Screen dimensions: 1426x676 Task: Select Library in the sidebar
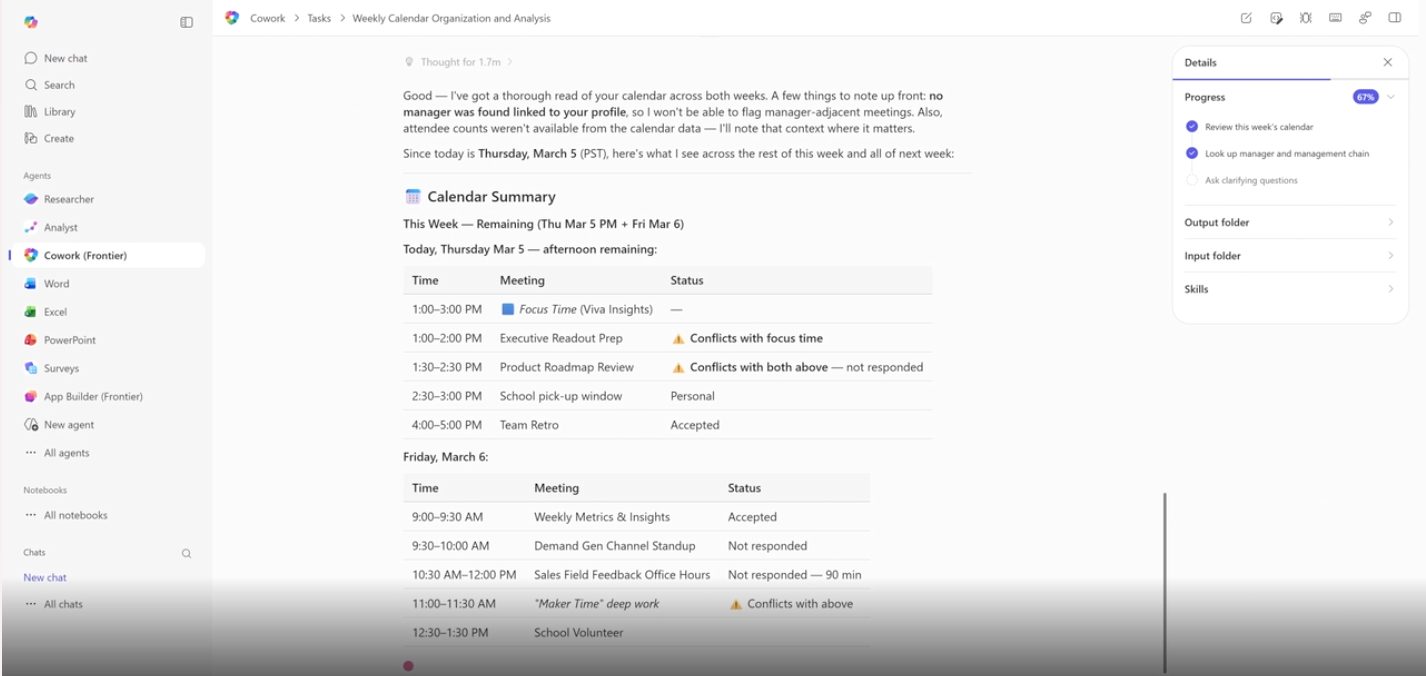pos(59,112)
